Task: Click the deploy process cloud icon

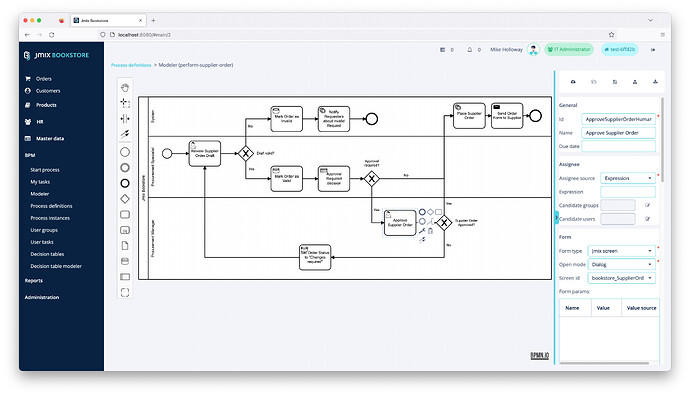Action: 573,82
